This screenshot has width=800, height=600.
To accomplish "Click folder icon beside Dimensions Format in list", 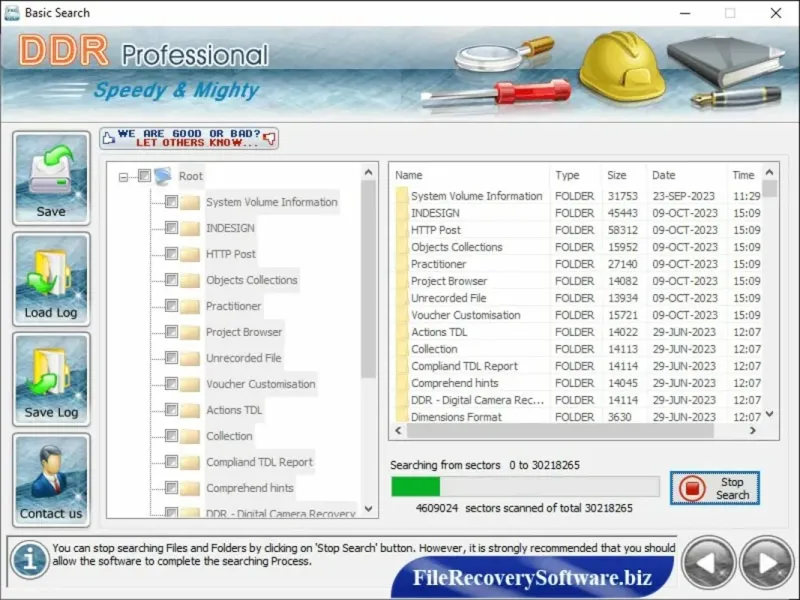I will click(402, 417).
